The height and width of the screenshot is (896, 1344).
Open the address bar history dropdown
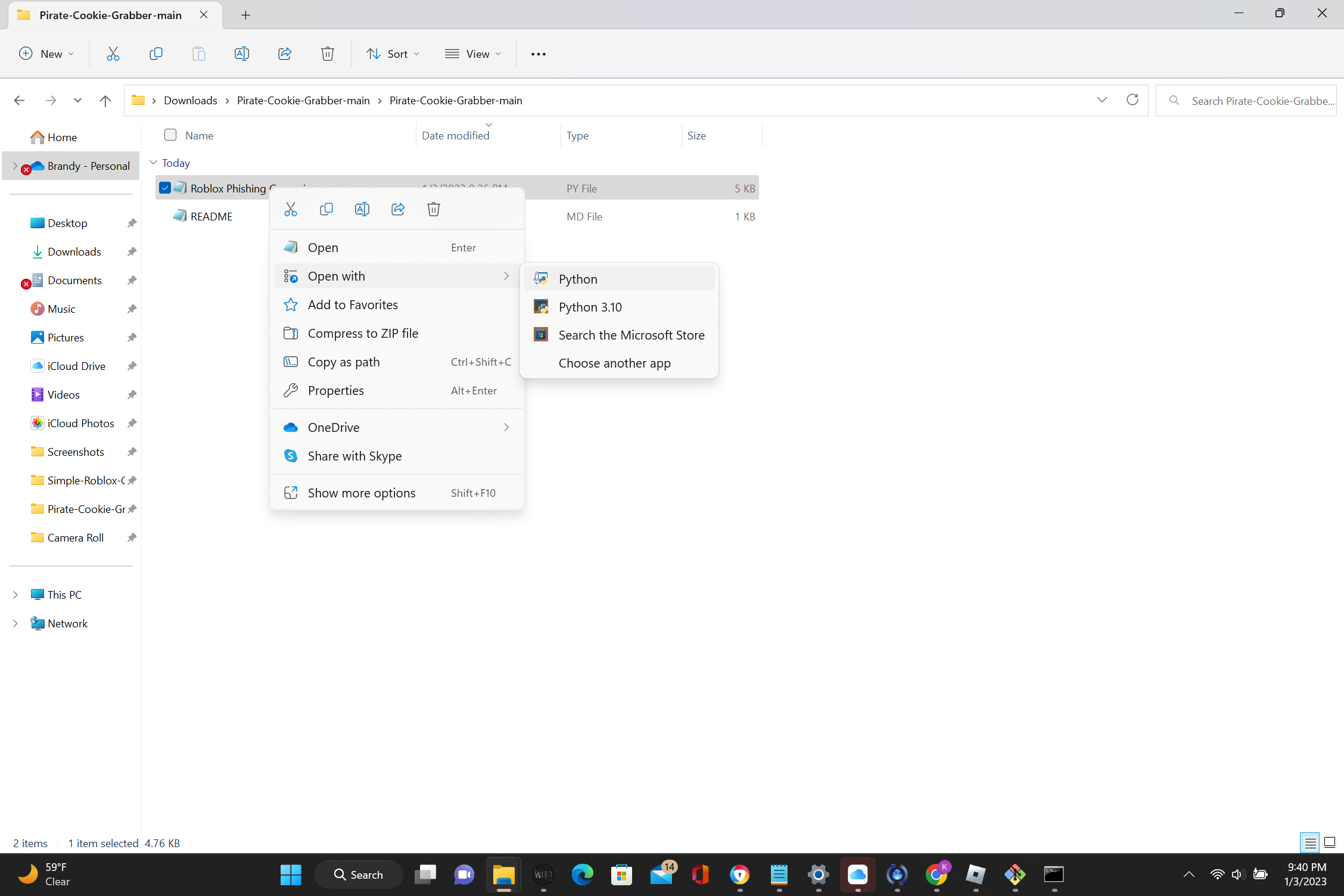point(1102,100)
